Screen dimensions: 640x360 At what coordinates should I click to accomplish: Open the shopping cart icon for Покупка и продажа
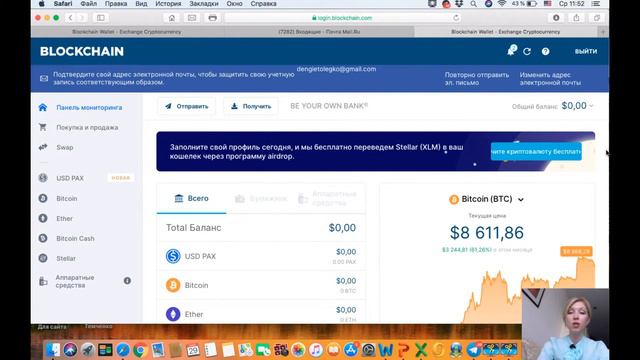click(42, 127)
